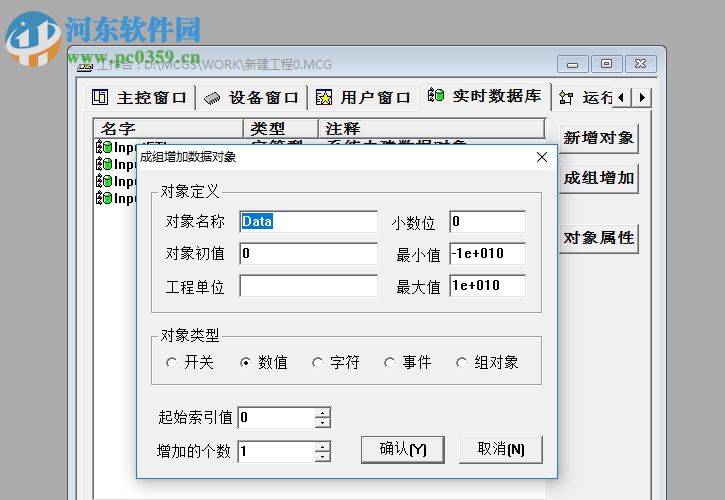The image size is (725, 500).
Task: Click the 用户窗口 star icon
Action: click(324, 97)
